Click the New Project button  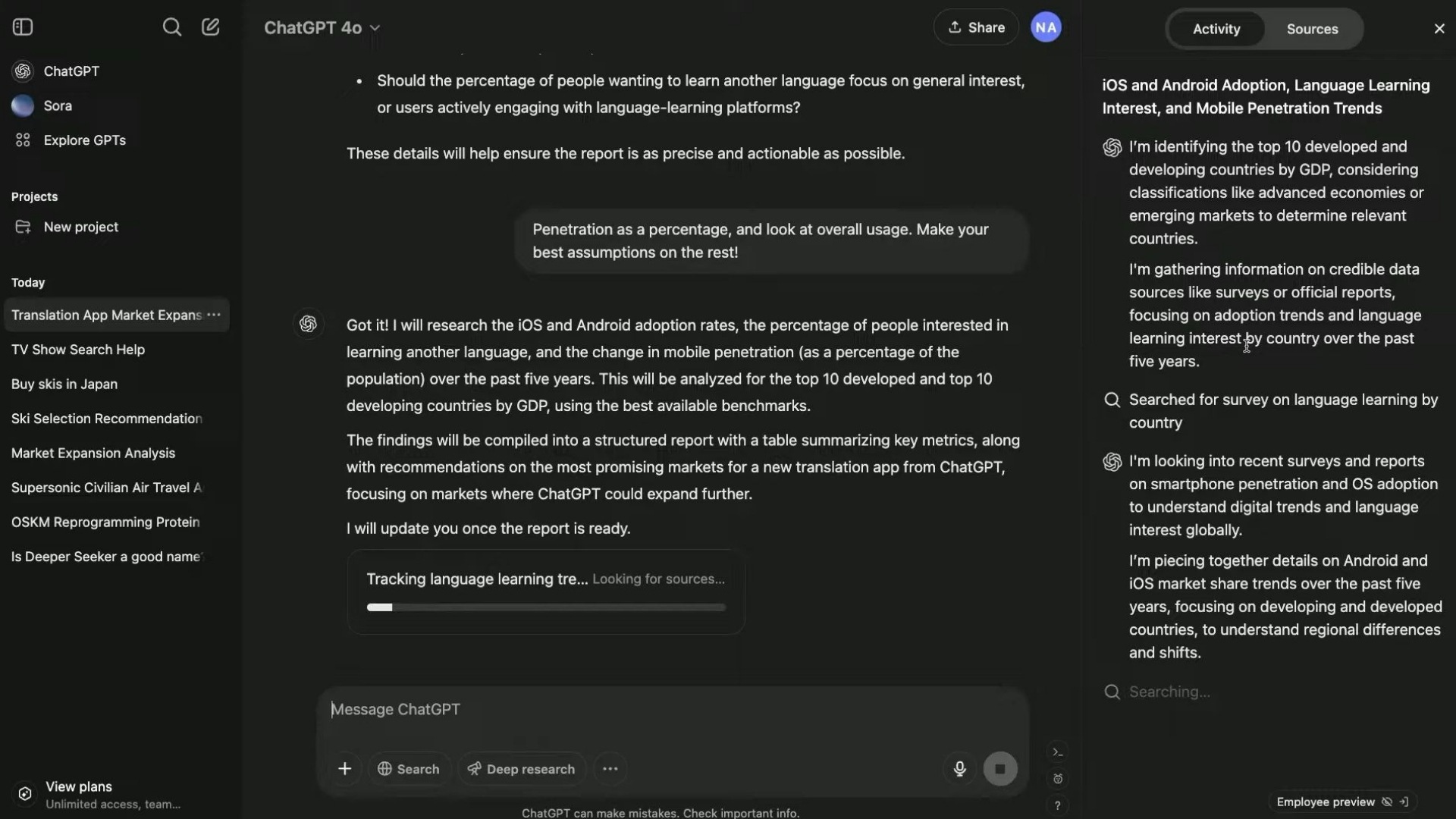pos(80,226)
